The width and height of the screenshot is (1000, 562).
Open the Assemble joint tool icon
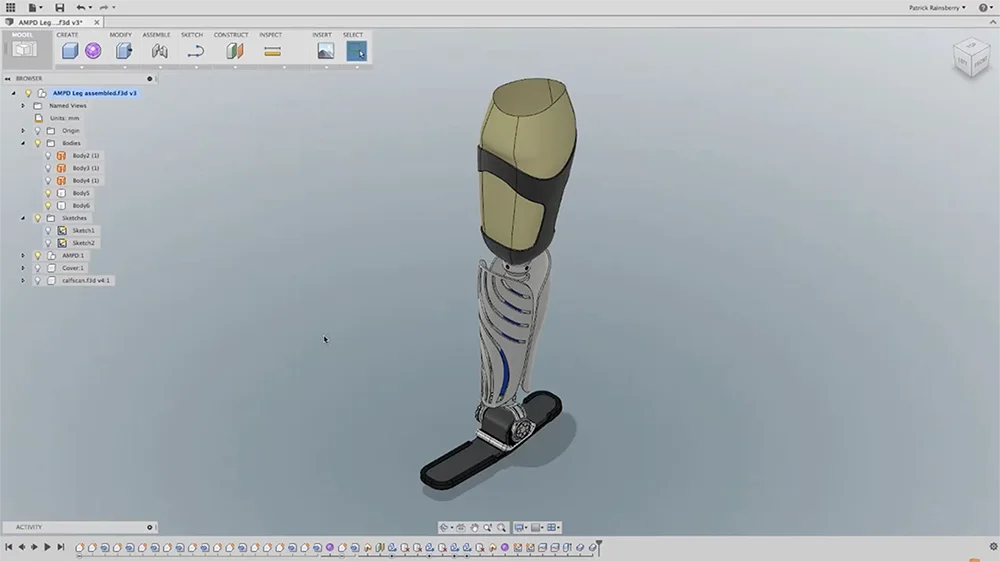point(159,50)
